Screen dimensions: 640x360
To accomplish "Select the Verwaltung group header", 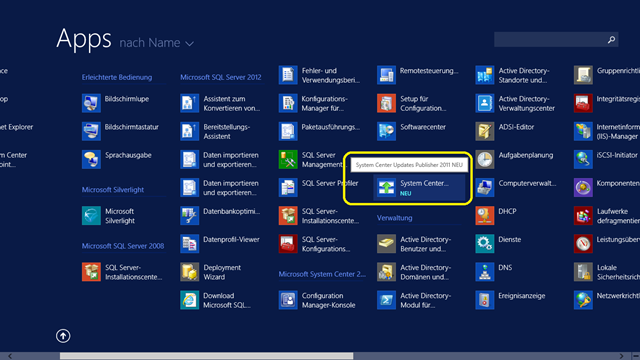I will [x=394, y=218].
